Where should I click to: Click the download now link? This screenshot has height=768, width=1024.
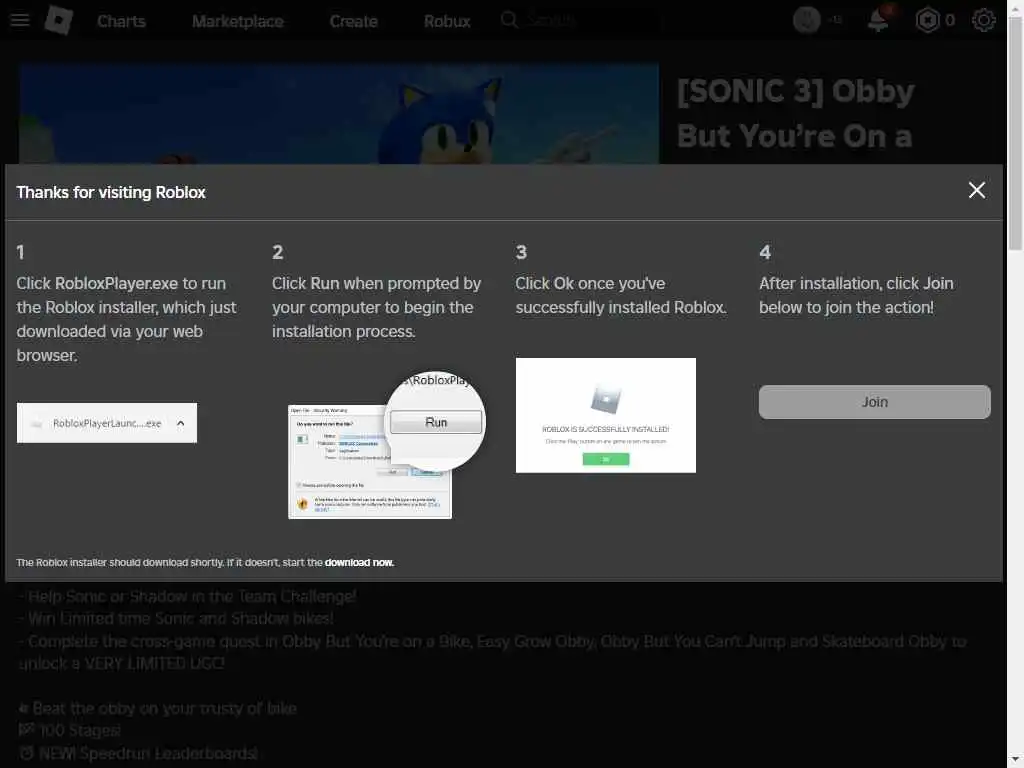(359, 562)
